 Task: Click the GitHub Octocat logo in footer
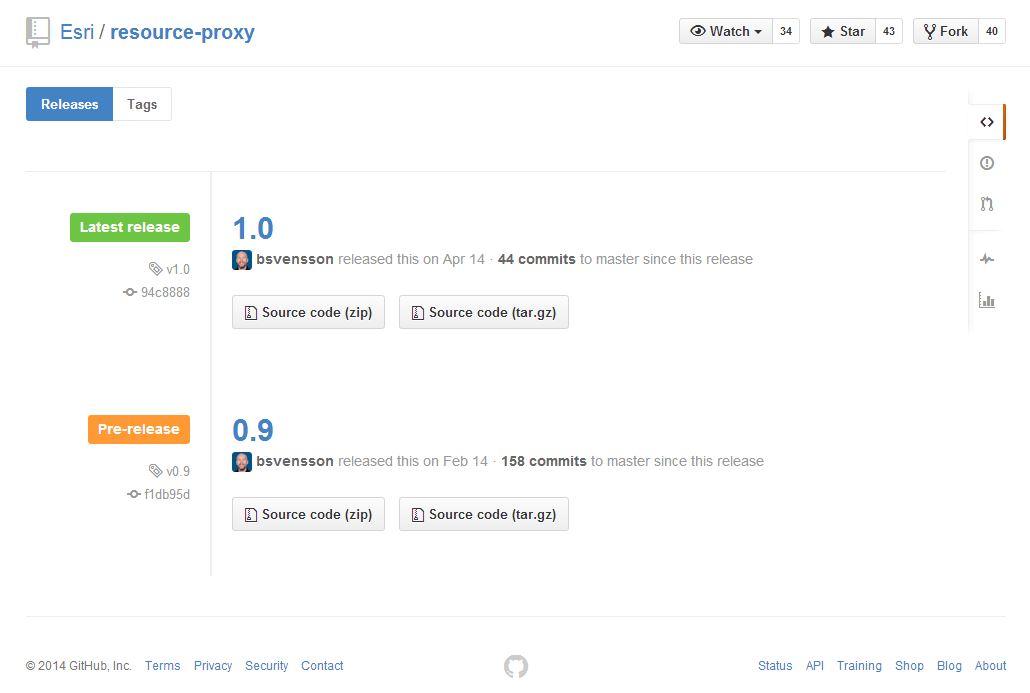pos(516,666)
